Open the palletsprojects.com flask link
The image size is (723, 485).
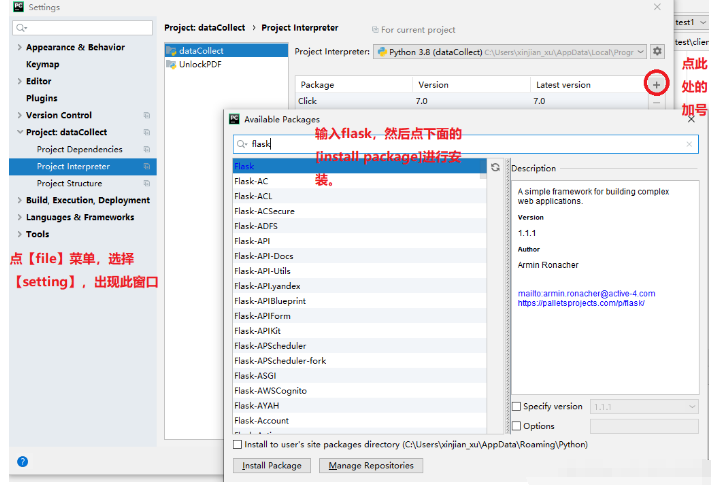pyautogui.click(x=581, y=303)
